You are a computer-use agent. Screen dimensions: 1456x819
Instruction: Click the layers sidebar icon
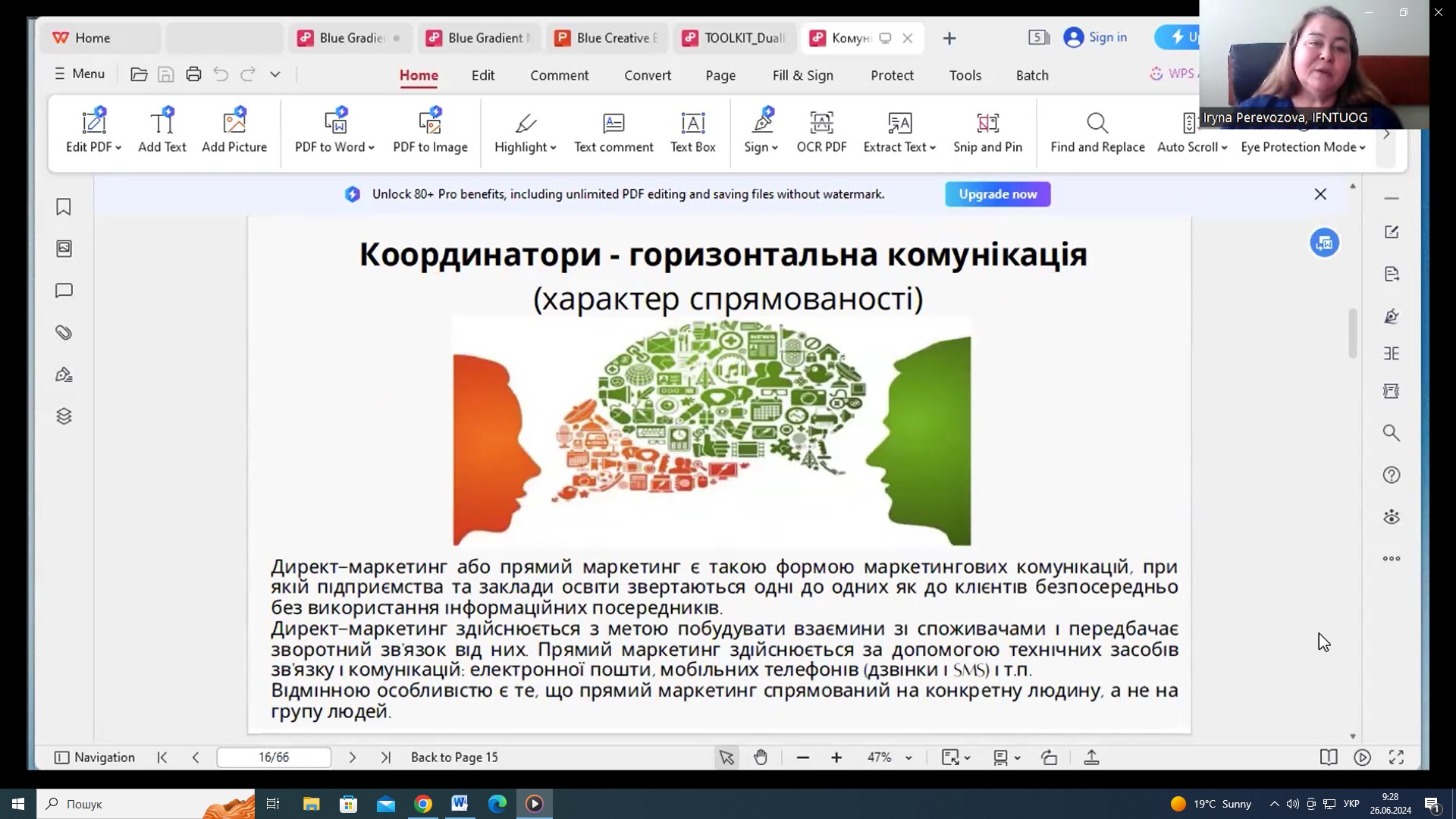tap(64, 416)
